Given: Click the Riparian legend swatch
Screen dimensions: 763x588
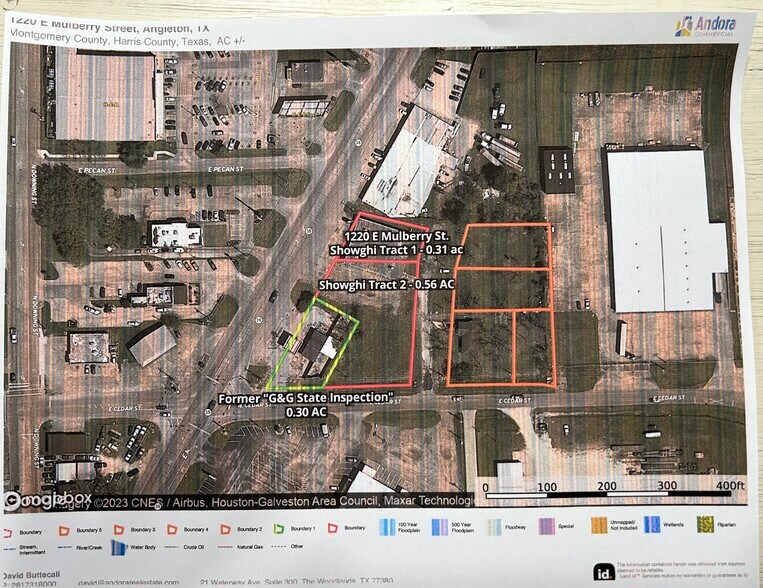Looking at the screenshot, I should [x=705, y=524].
